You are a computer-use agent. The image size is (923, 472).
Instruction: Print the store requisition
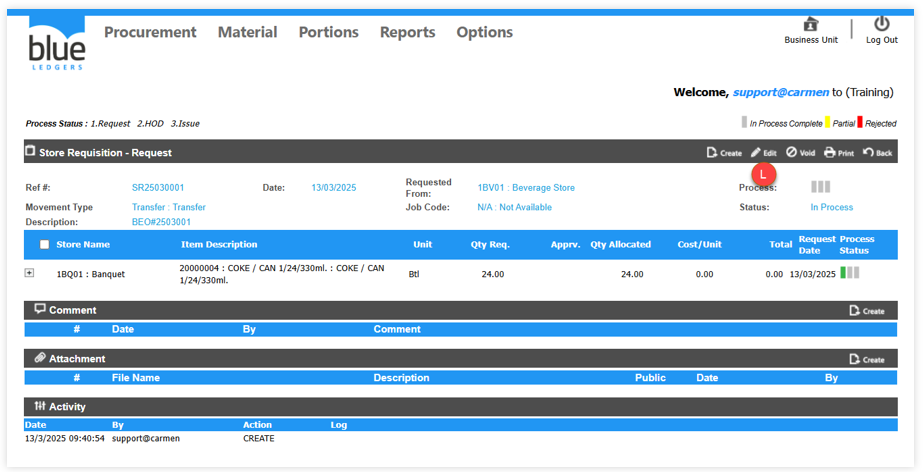click(x=839, y=153)
